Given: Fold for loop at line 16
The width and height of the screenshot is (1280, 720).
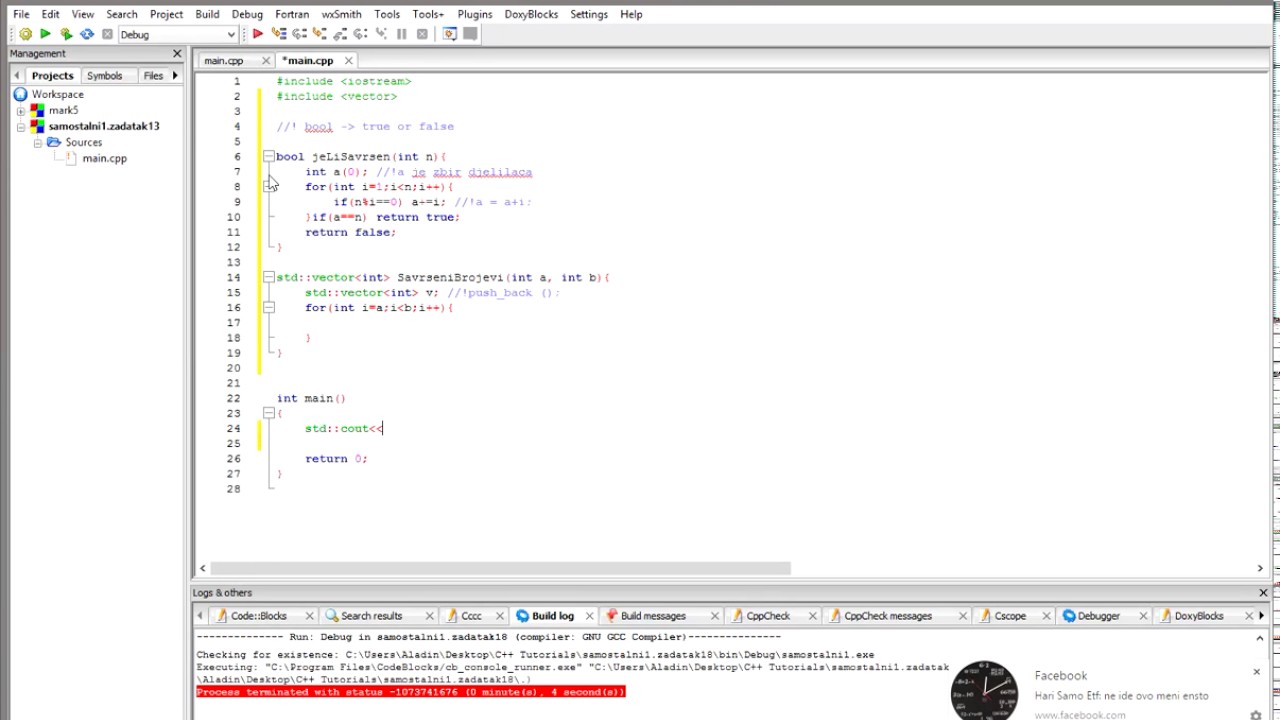Looking at the screenshot, I should point(268,308).
